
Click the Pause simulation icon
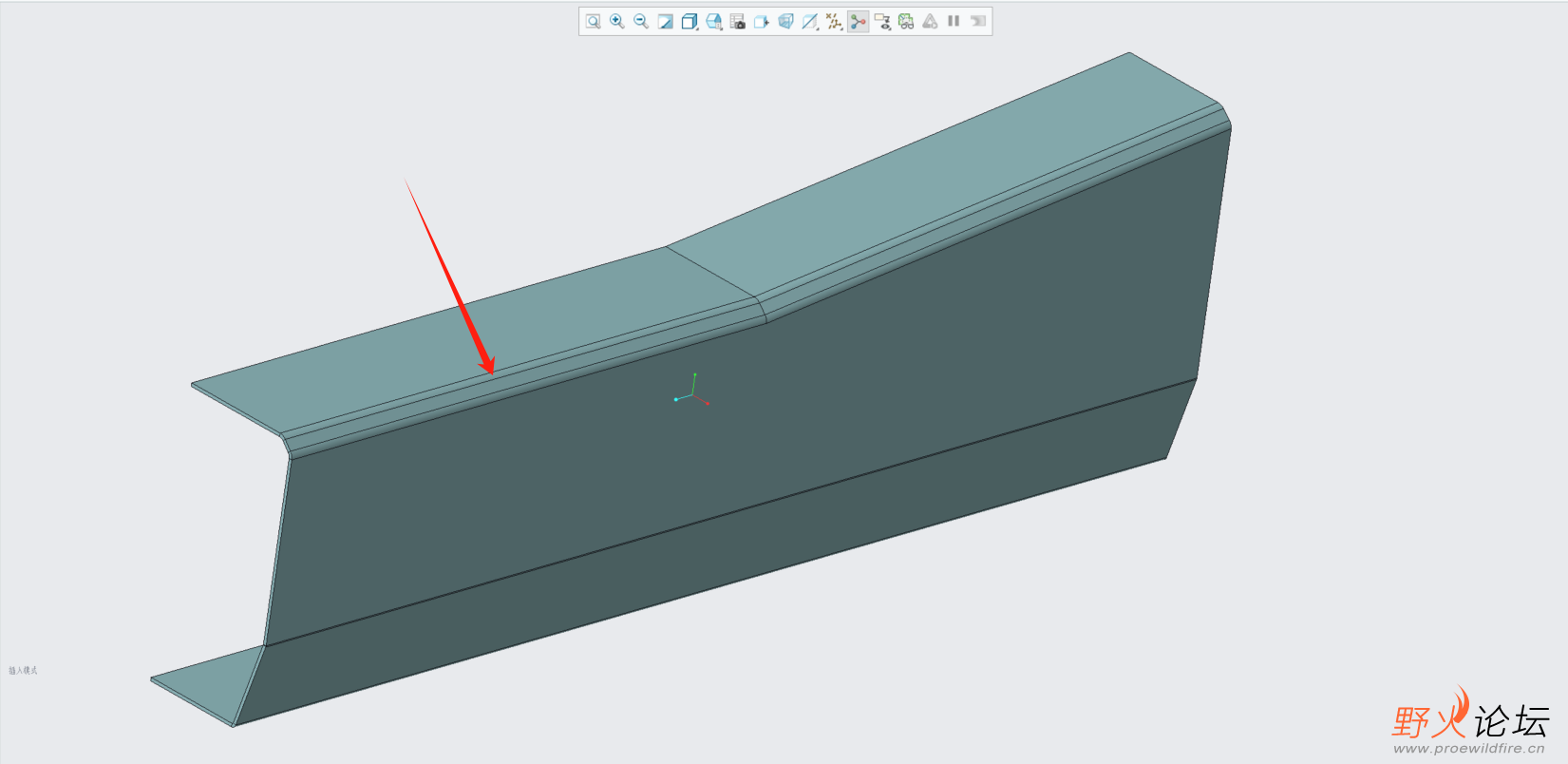954,21
